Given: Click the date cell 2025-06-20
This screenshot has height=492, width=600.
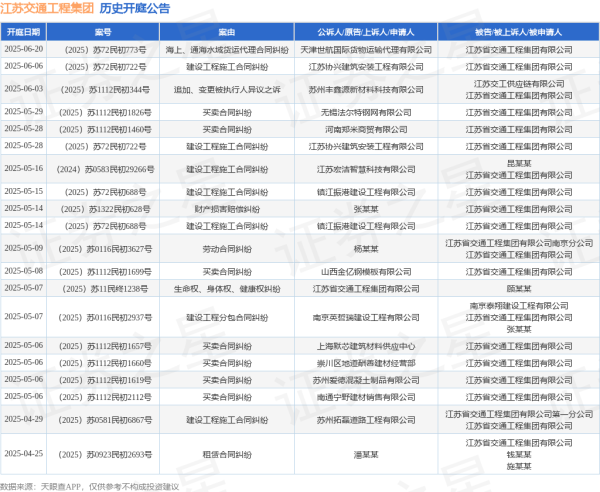Looking at the screenshot, I should coord(24,49).
